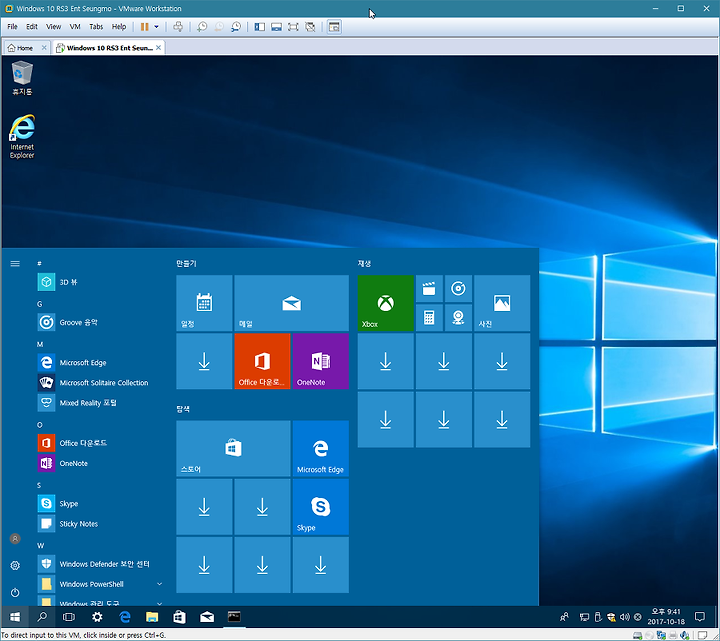Open the power options dropdown arrow

156,27
